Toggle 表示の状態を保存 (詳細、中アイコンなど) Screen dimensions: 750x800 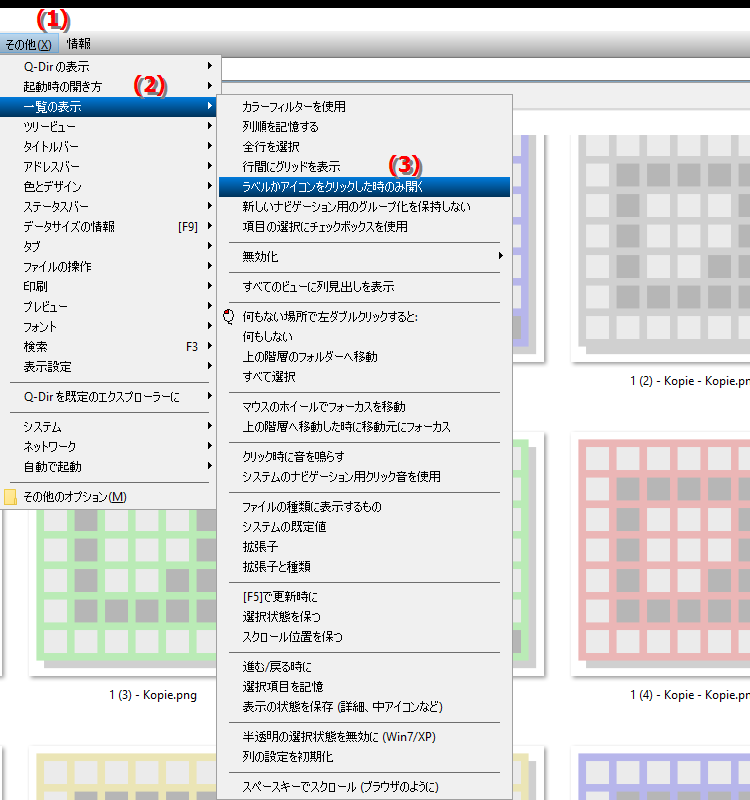point(364,707)
